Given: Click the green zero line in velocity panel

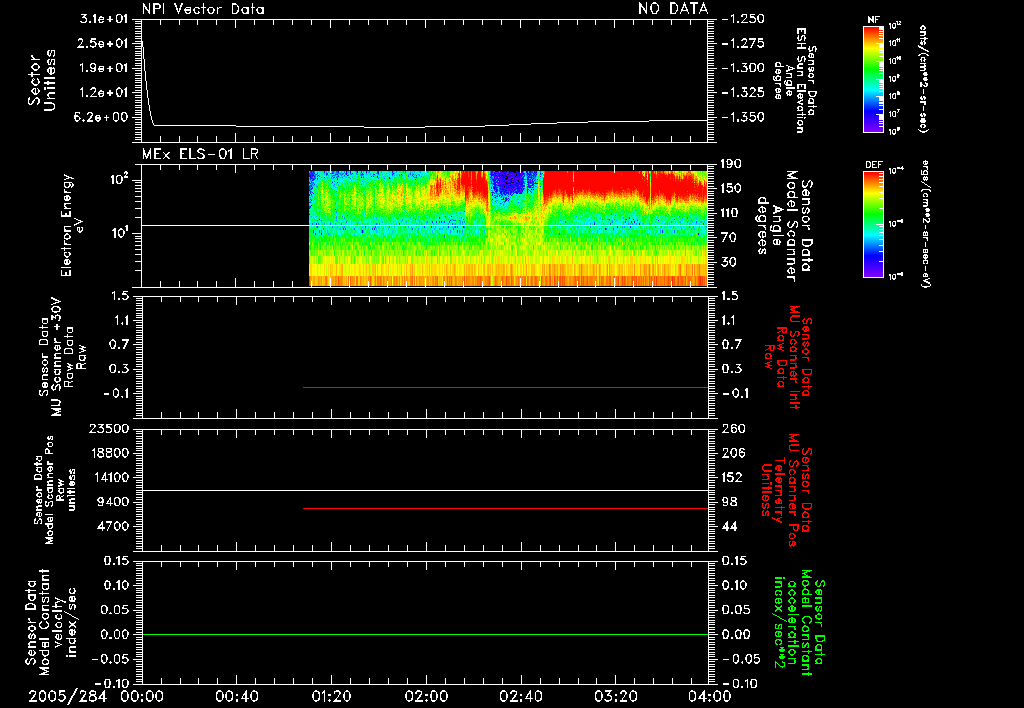Looking at the screenshot, I should pos(424,634).
